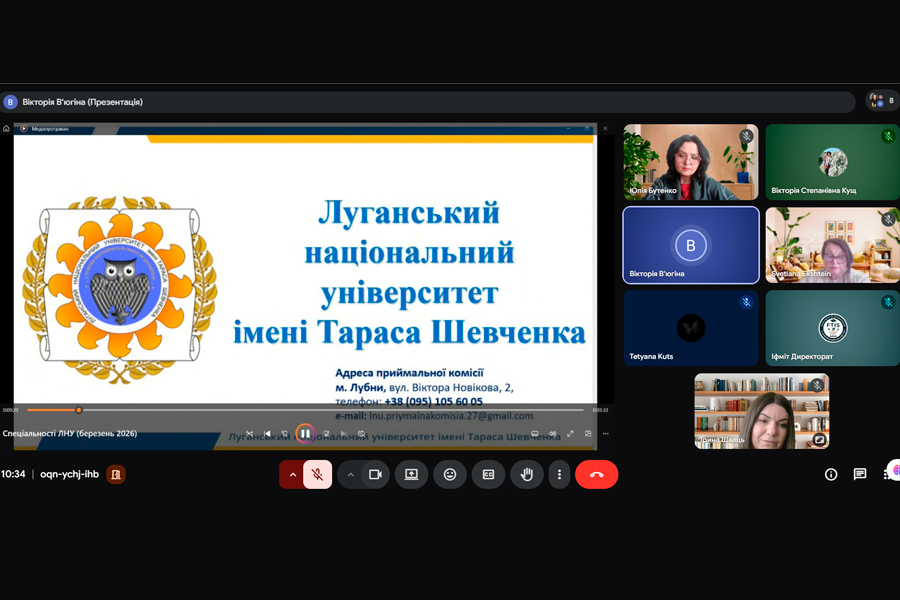
Task: Switch media player to mini view
Action: [588, 433]
